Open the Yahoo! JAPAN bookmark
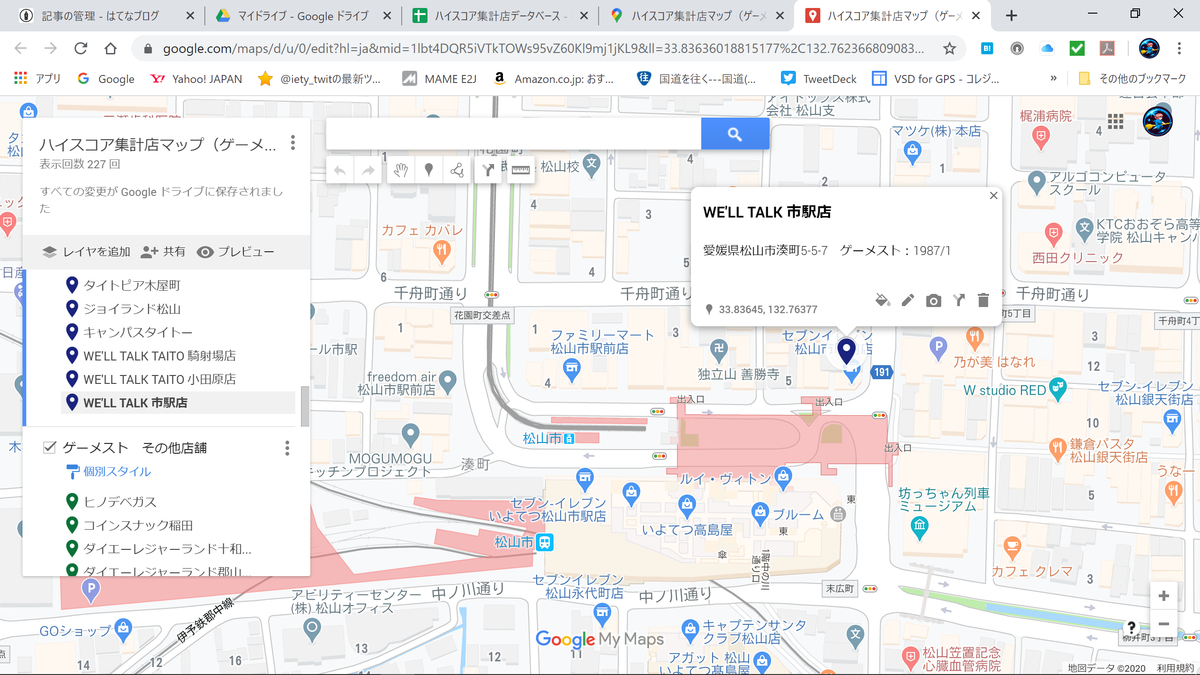The height and width of the screenshot is (675, 1200). click(x=196, y=79)
